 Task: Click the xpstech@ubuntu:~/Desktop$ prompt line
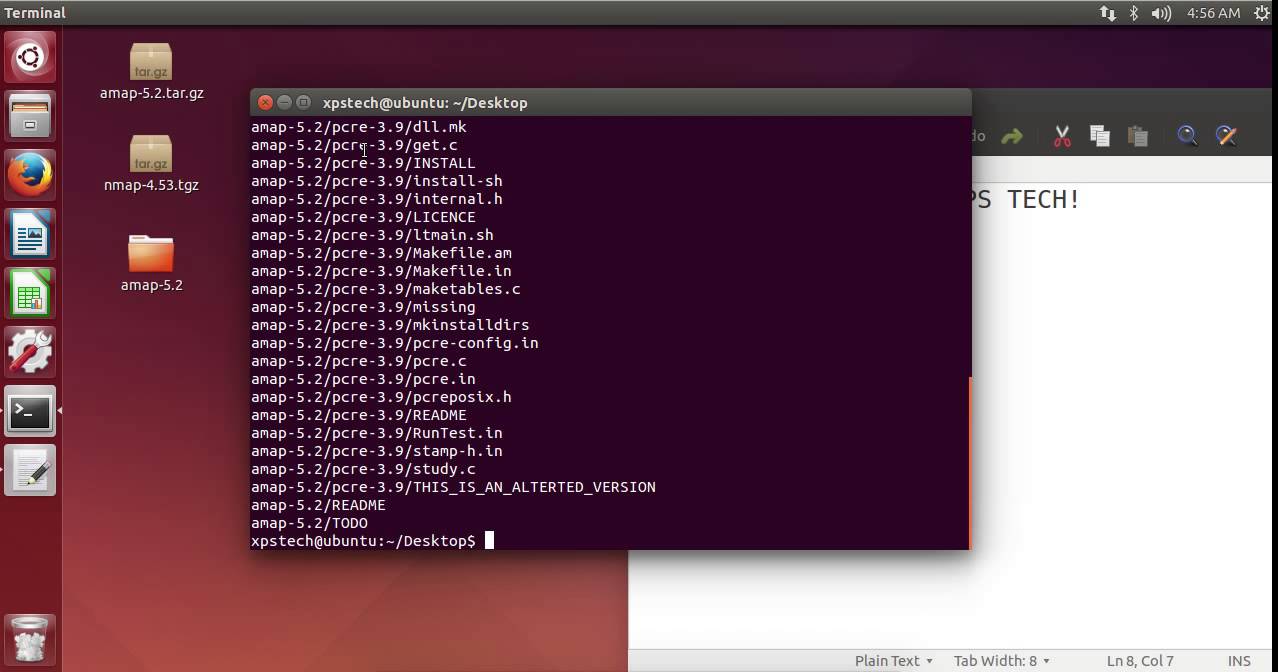pyautogui.click(x=363, y=541)
